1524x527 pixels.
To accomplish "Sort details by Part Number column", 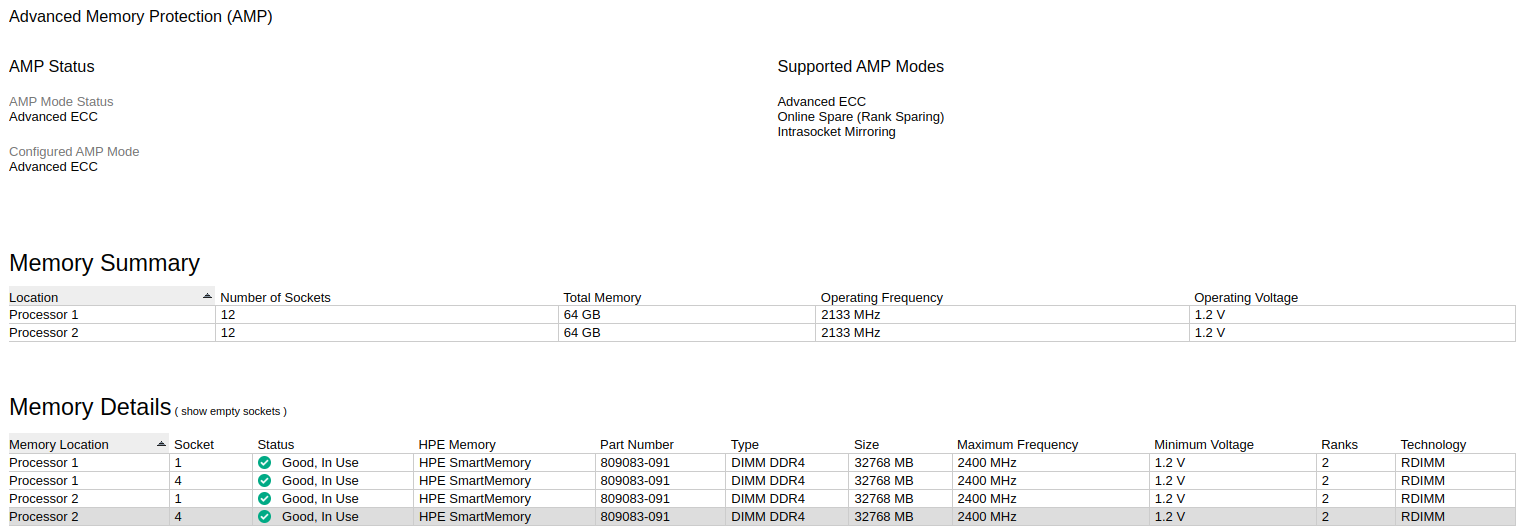I will coord(636,445).
